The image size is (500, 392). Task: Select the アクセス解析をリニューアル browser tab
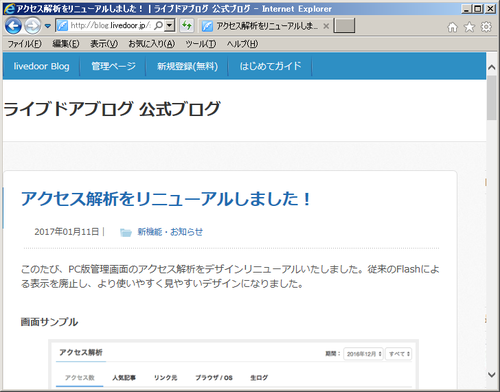pos(265,26)
